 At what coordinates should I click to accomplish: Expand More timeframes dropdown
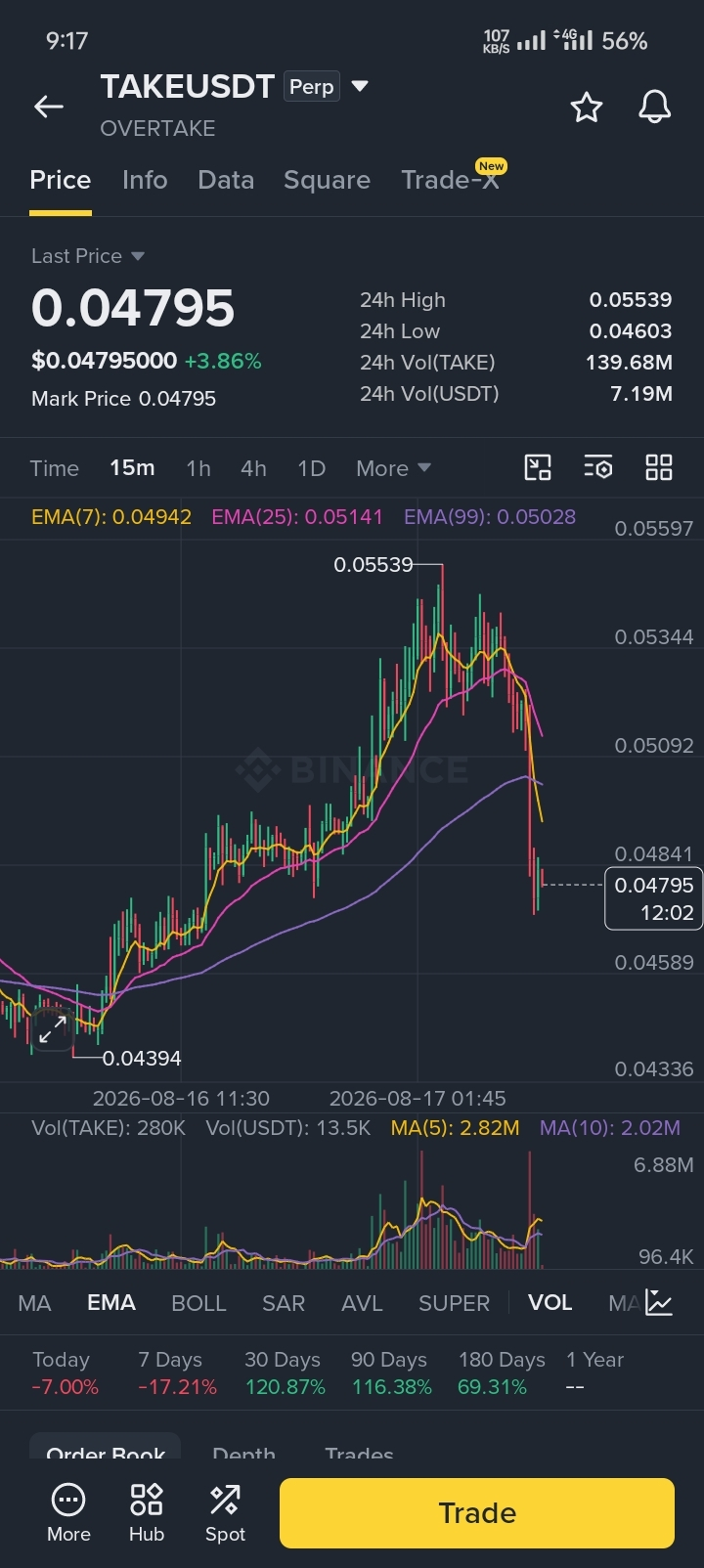click(393, 468)
